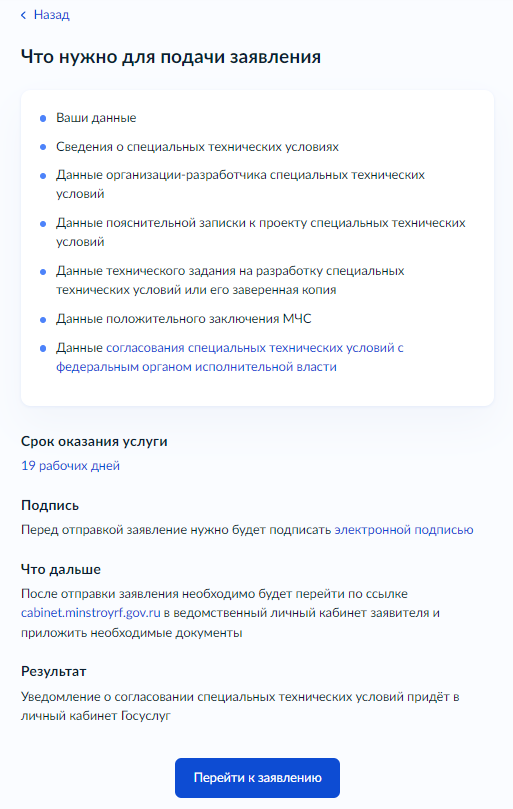The height and width of the screenshot is (809, 513).
Task: Follow the электронной подписью link
Action: tap(404, 530)
